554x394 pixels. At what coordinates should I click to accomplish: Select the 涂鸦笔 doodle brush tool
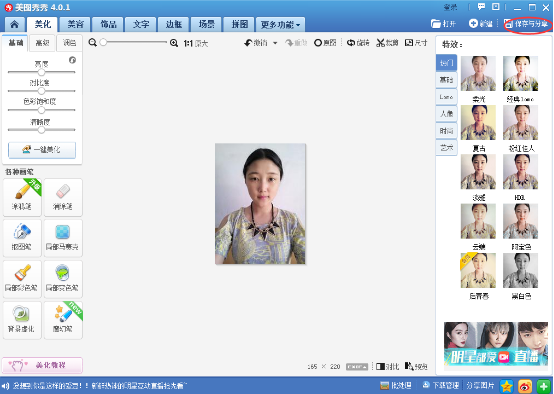pos(22,197)
